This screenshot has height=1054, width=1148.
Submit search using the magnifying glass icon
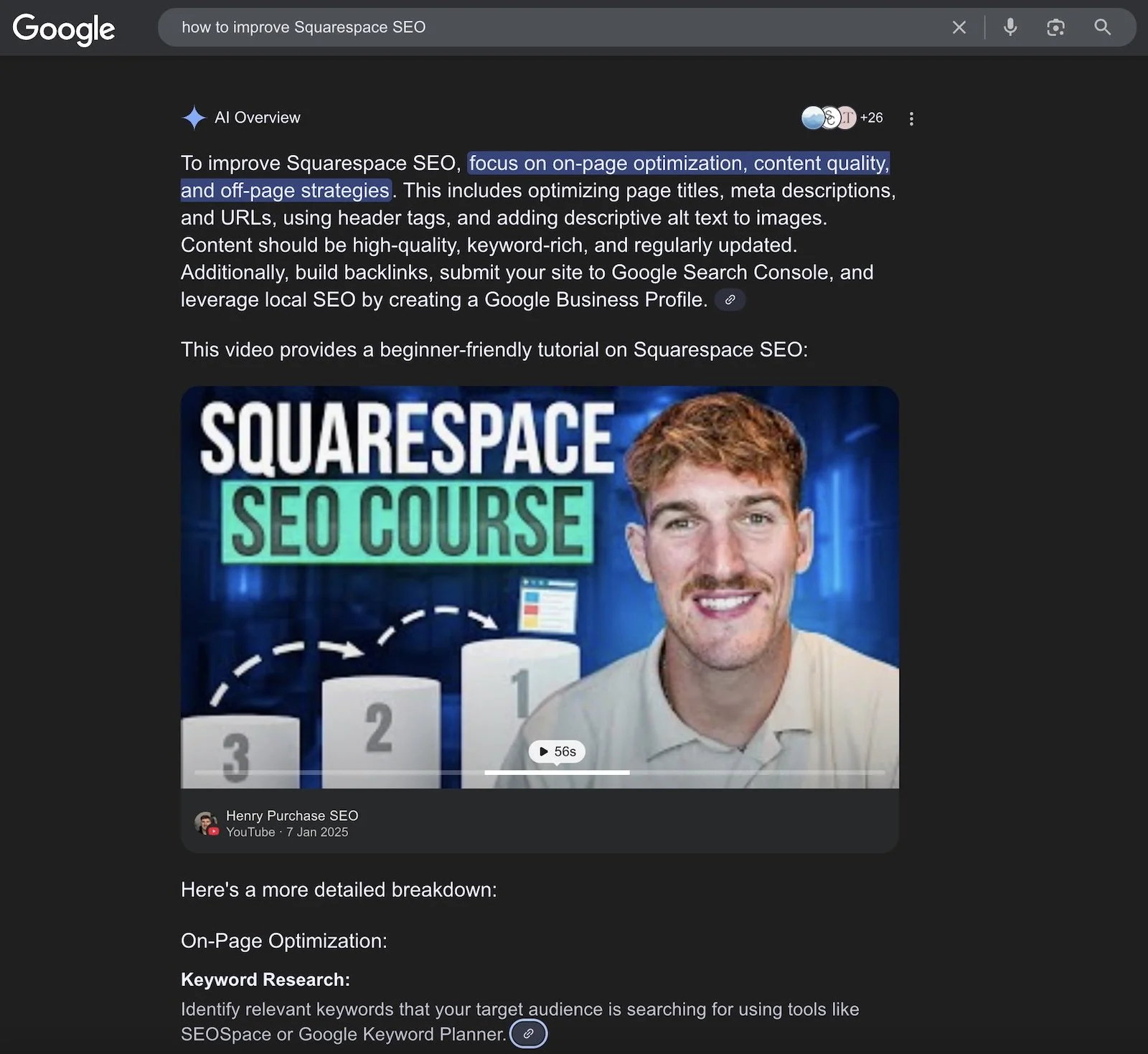point(1102,27)
